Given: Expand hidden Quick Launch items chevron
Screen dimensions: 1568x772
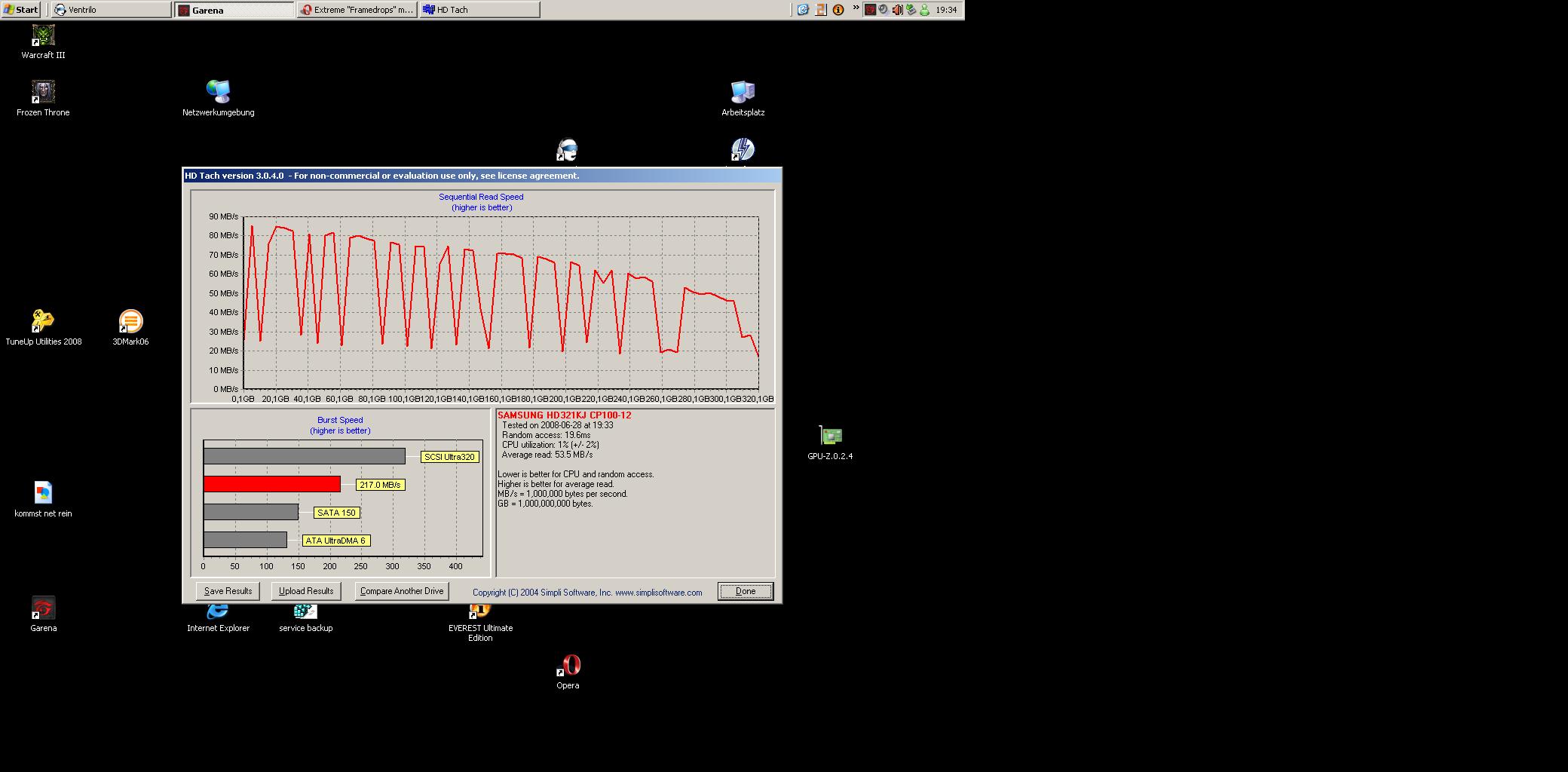Looking at the screenshot, I should pos(856,8).
